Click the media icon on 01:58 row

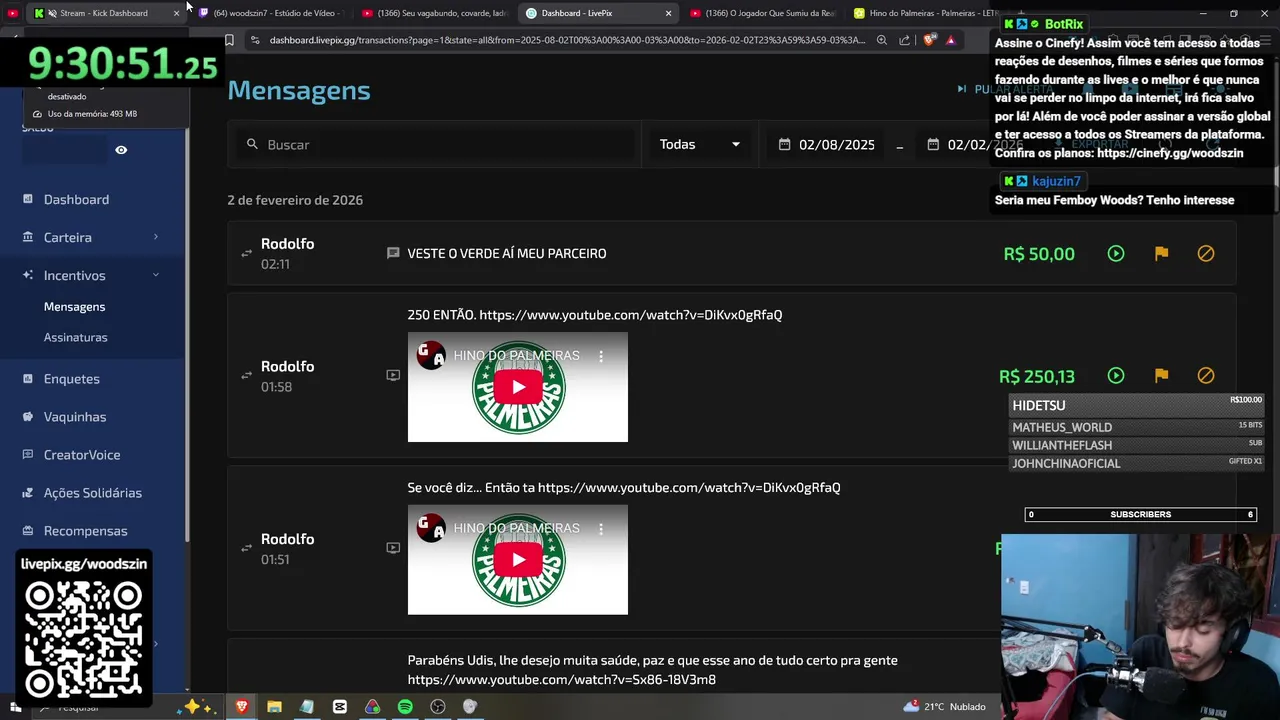393,376
